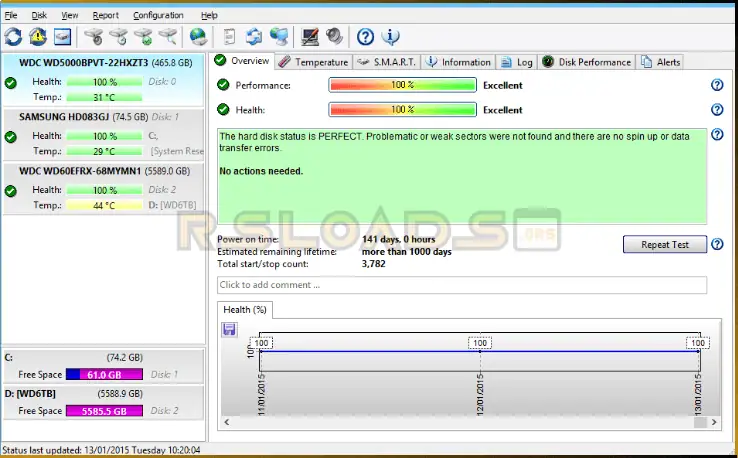Switch to the Temperature tab
The width and height of the screenshot is (738, 458).
[313, 62]
